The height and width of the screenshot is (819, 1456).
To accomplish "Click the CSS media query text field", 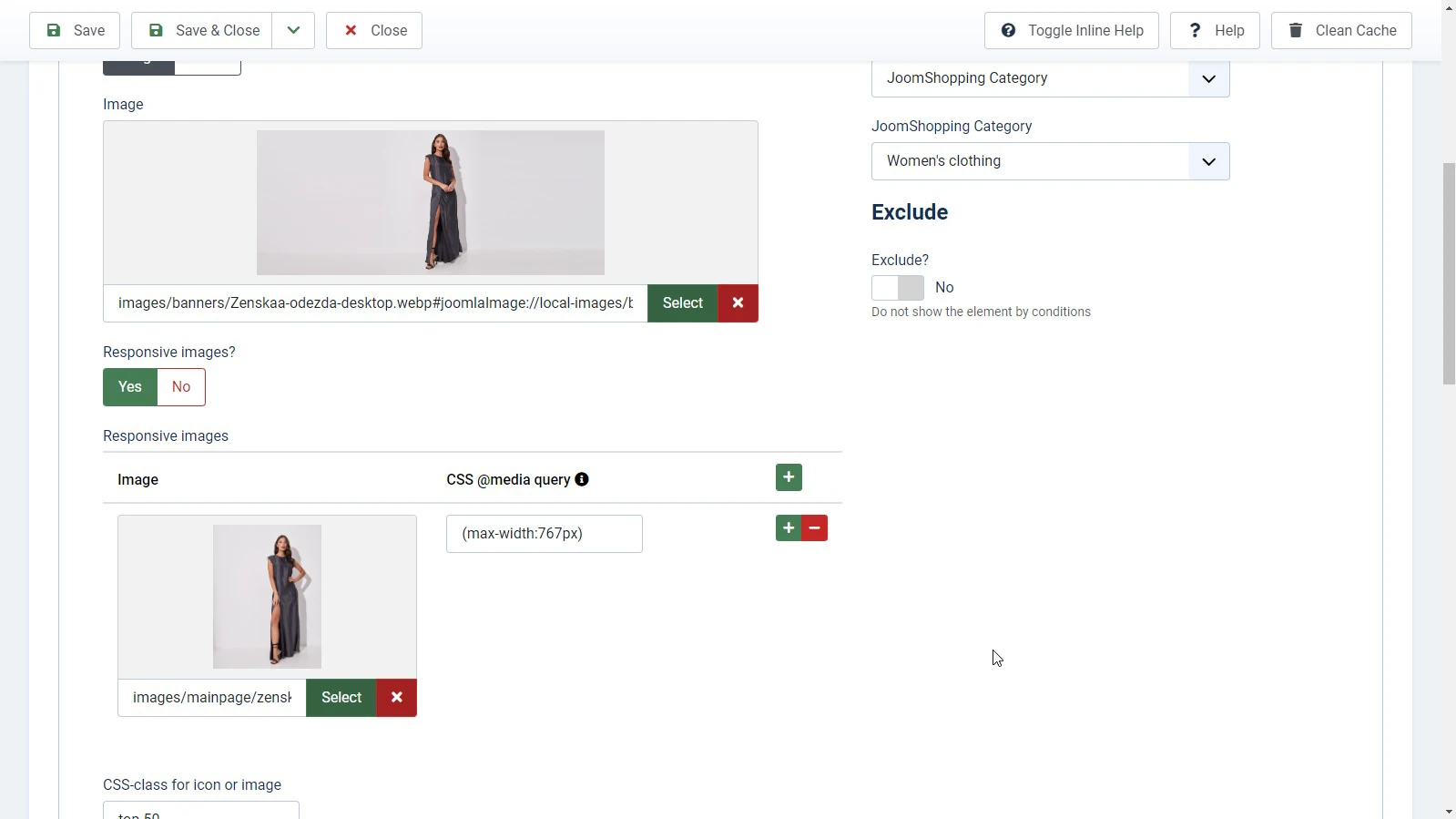I will 544,534.
